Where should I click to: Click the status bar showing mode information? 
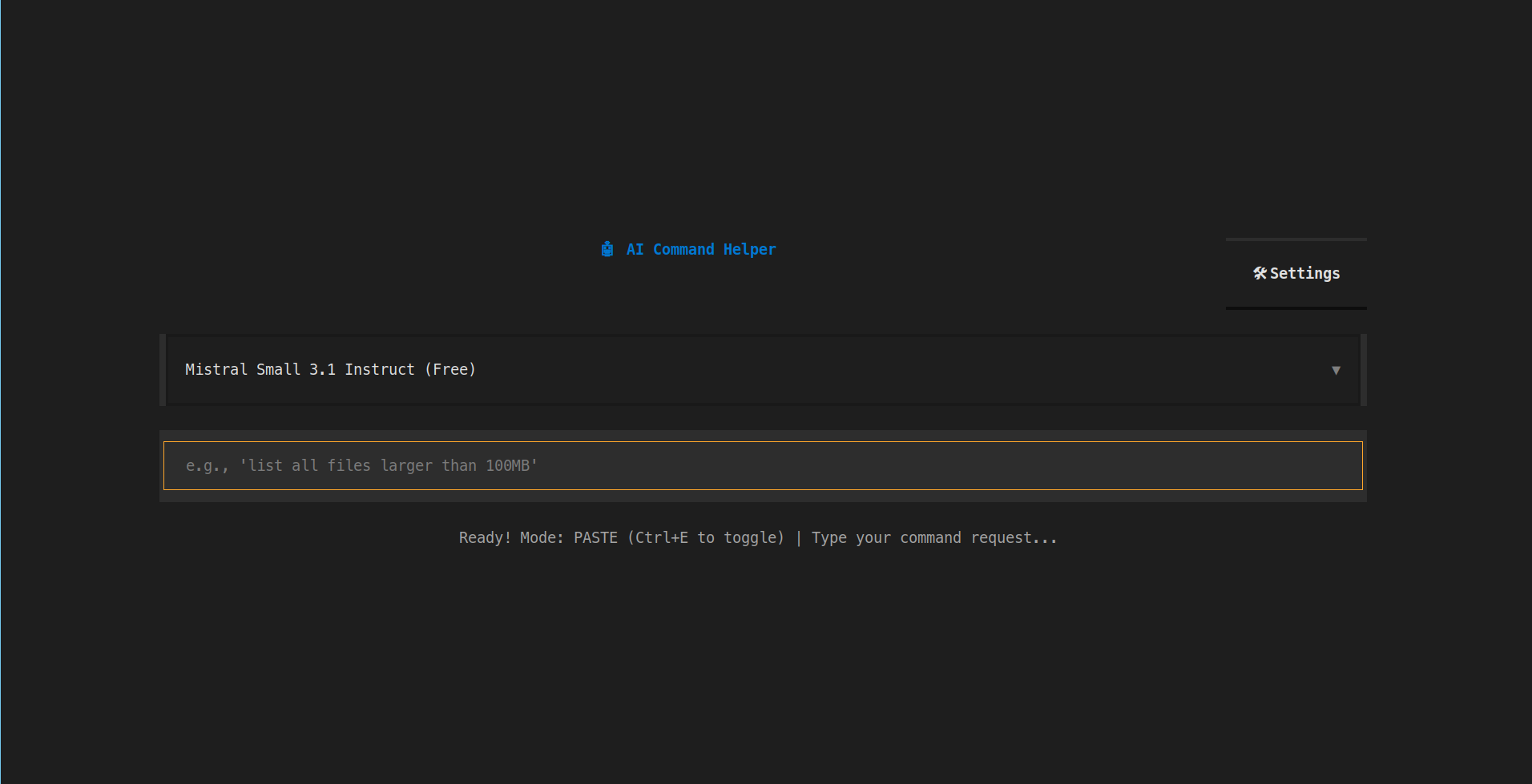tap(757, 537)
